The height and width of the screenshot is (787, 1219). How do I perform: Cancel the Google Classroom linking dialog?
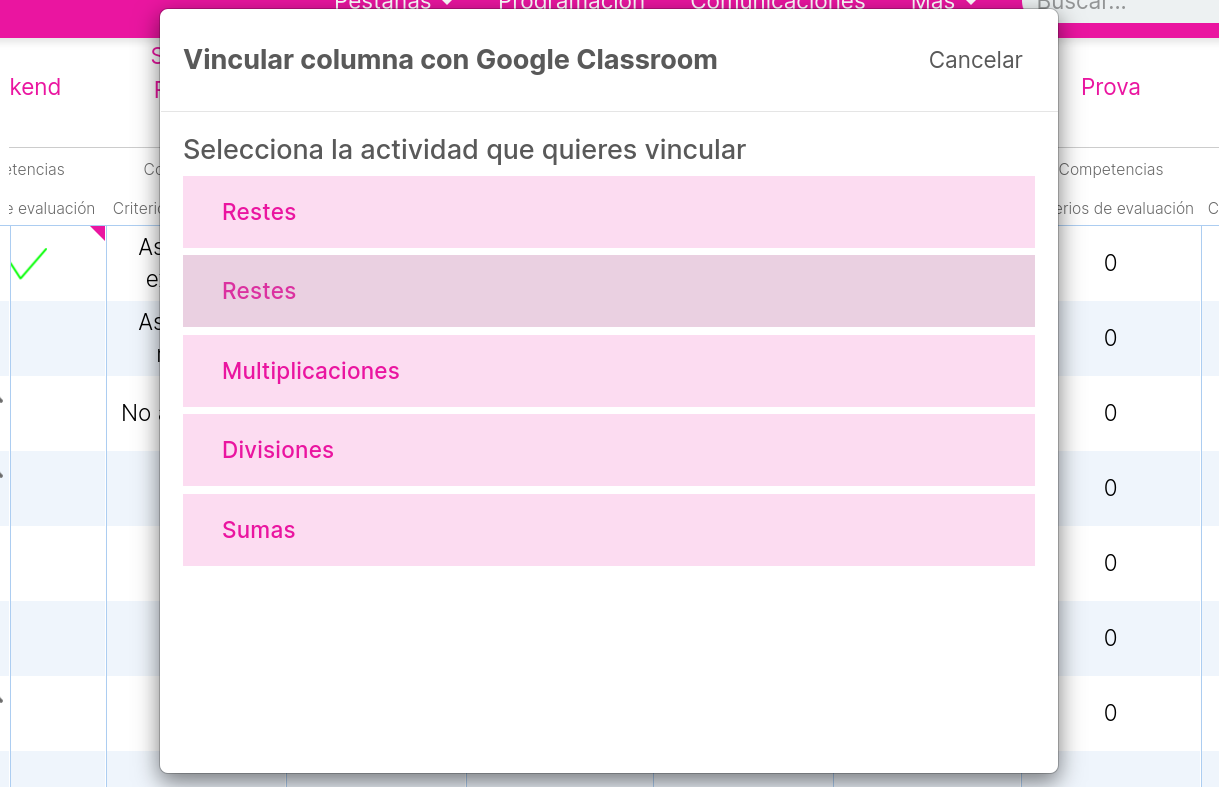tap(975, 60)
